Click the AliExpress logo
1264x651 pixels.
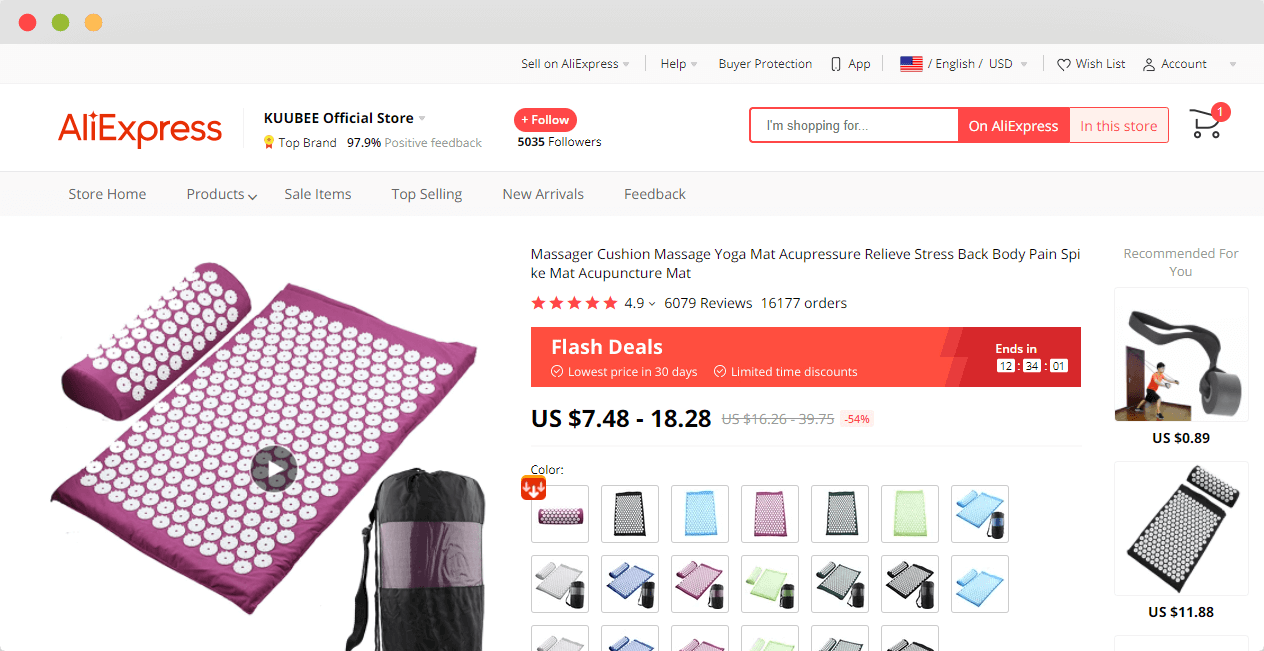[x=140, y=129]
